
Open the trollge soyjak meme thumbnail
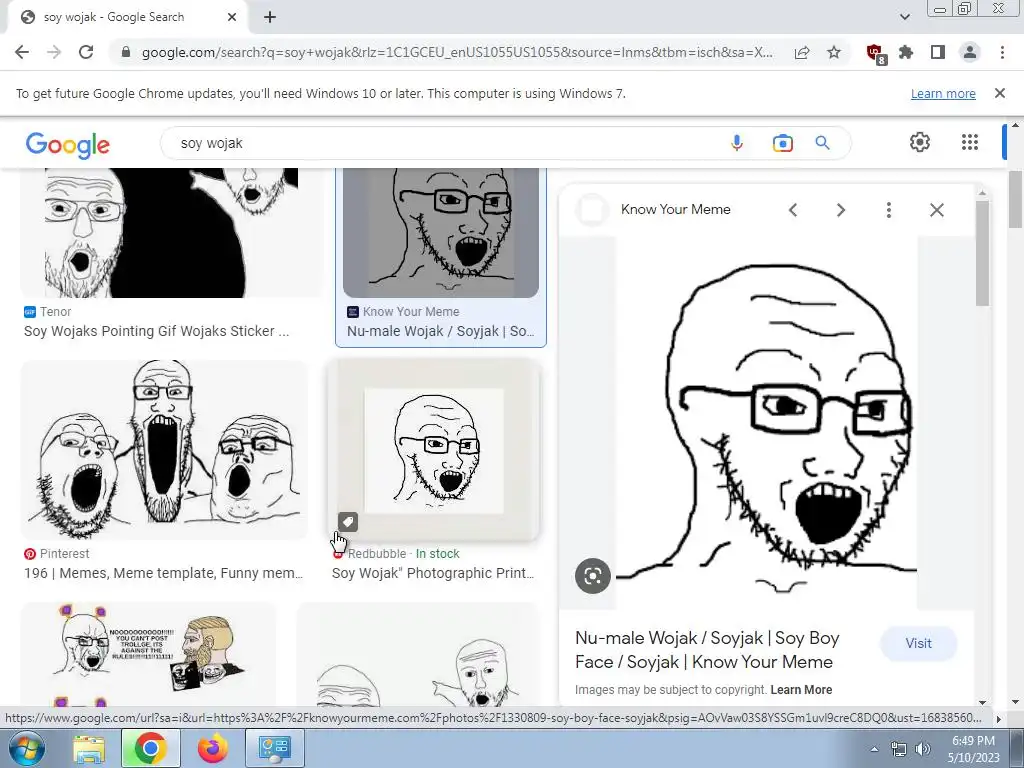pos(148,655)
